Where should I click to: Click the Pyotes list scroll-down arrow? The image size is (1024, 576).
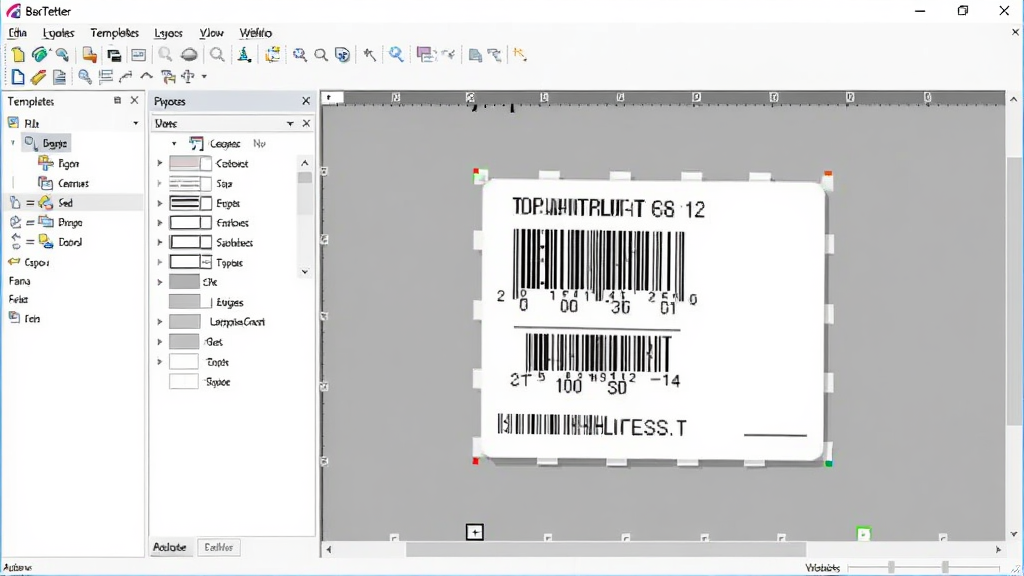[x=304, y=272]
